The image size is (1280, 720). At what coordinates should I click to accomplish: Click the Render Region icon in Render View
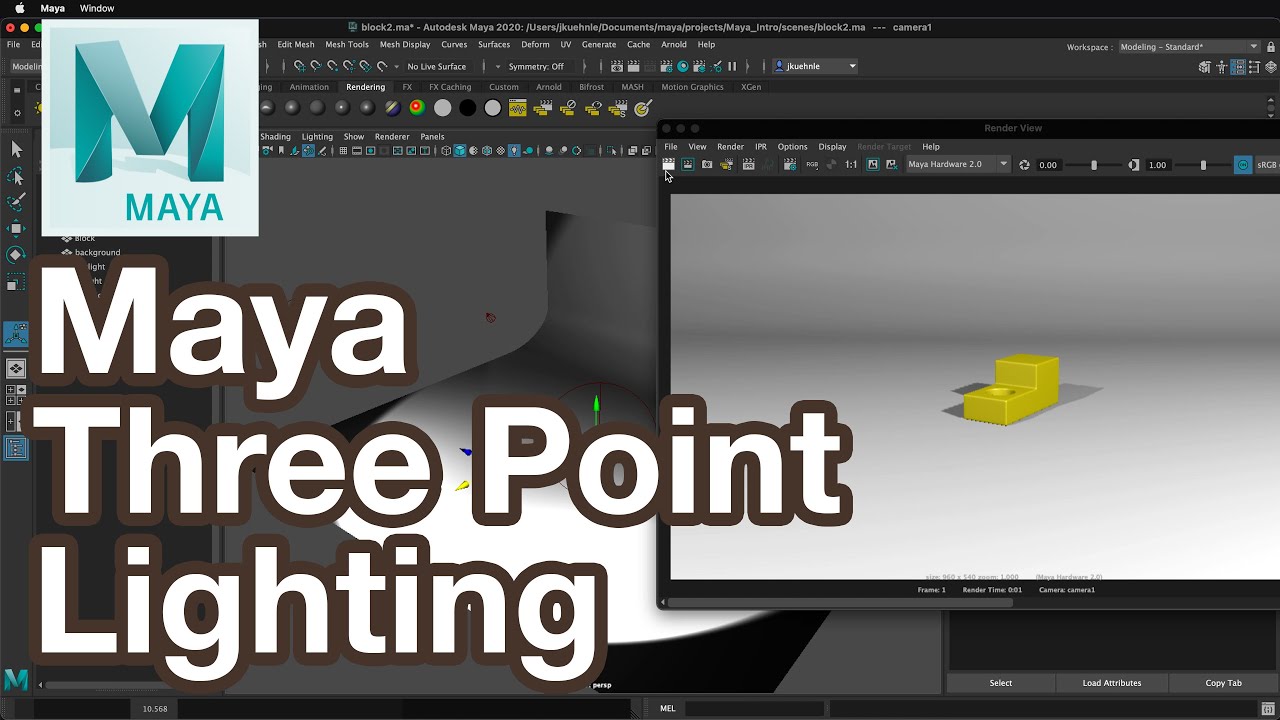[x=688, y=164]
